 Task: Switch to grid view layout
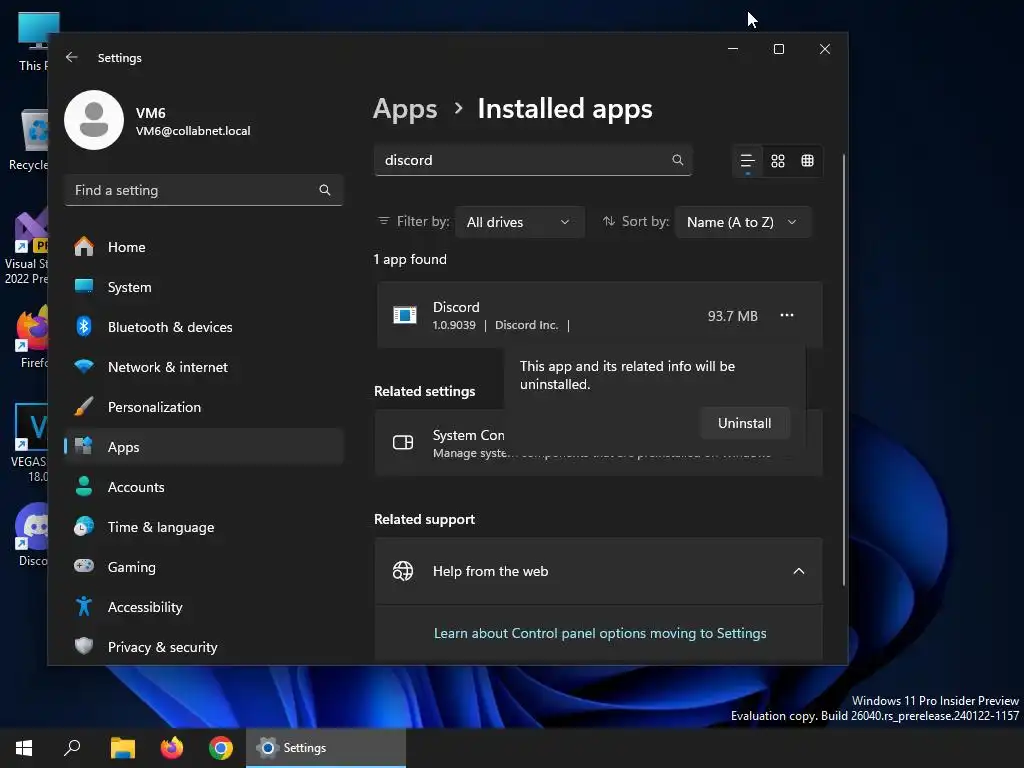coord(778,161)
